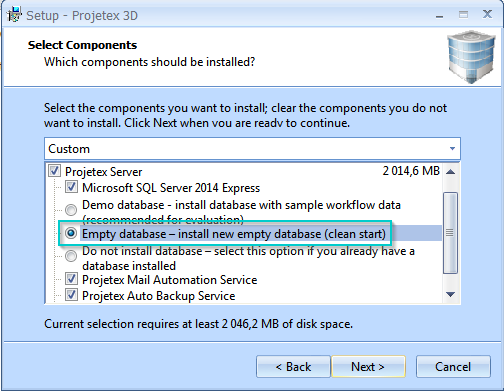Click the 'Projetex Mail Automation Service' label
The image size is (504, 392).
tap(170, 280)
